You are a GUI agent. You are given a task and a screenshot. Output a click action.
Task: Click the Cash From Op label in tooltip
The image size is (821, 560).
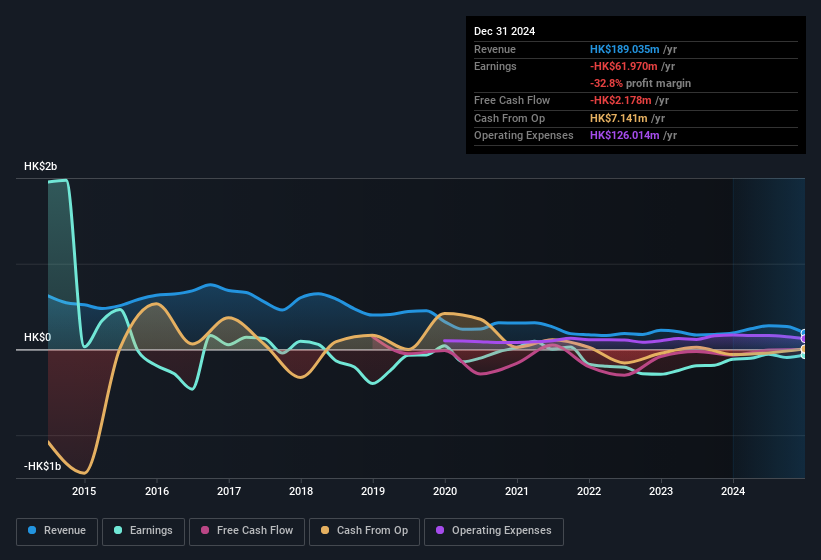509,118
